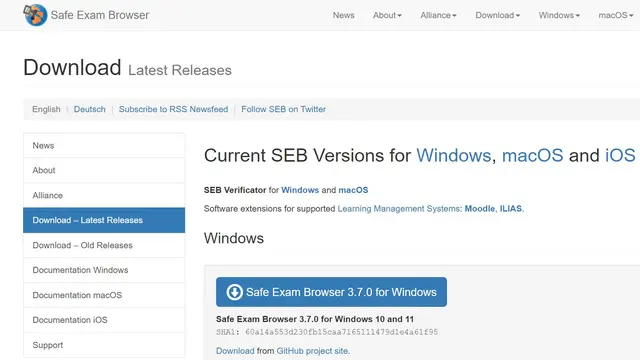Open Subscribe to RSS Newsfeed link
This screenshot has height=360, width=640.
[173, 109]
